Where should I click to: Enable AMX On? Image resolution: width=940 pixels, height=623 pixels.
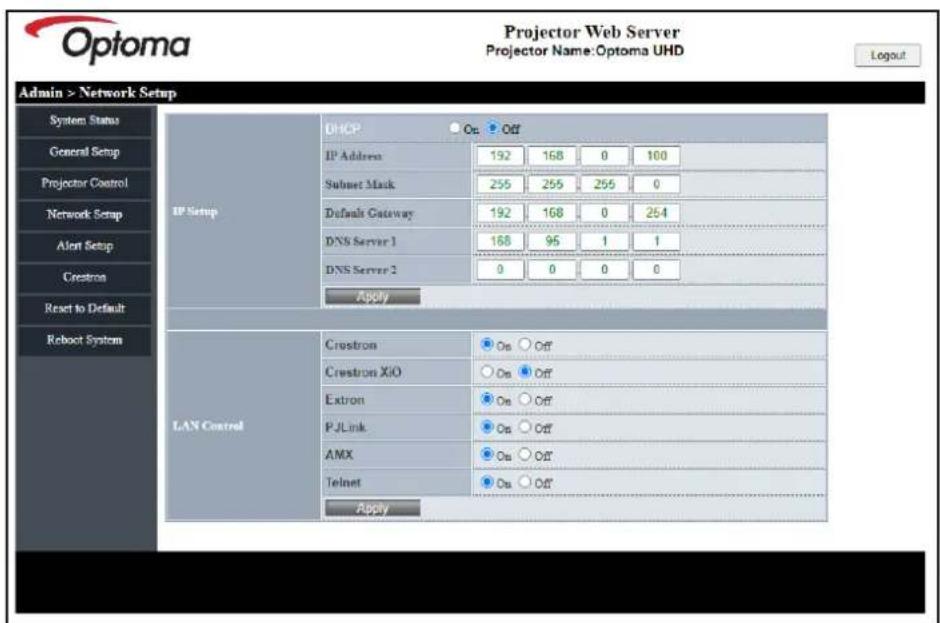(487, 454)
